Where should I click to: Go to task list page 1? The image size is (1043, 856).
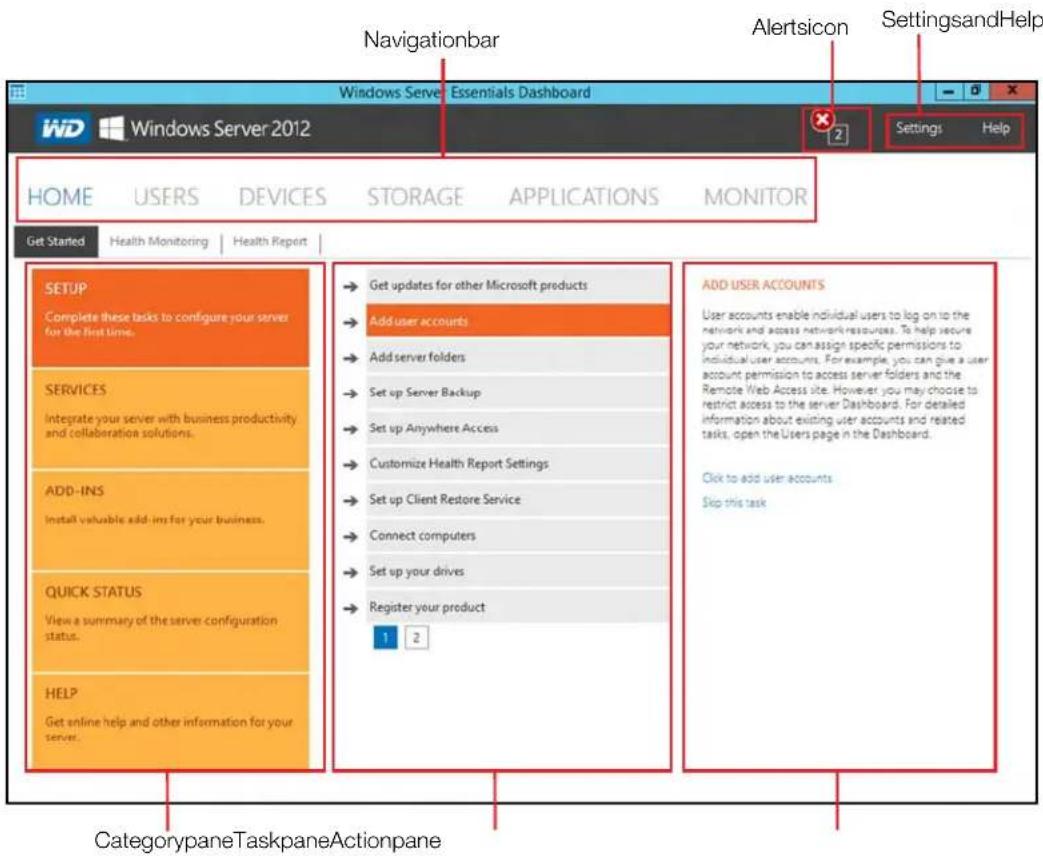tap(385, 638)
